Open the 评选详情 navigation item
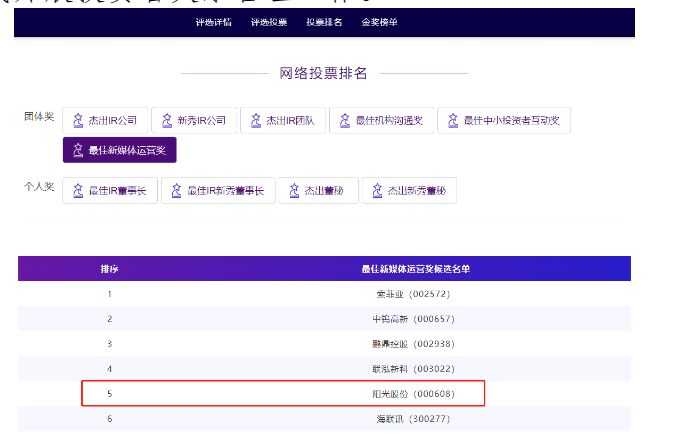680x434 pixels. click(x=213, y=22)
